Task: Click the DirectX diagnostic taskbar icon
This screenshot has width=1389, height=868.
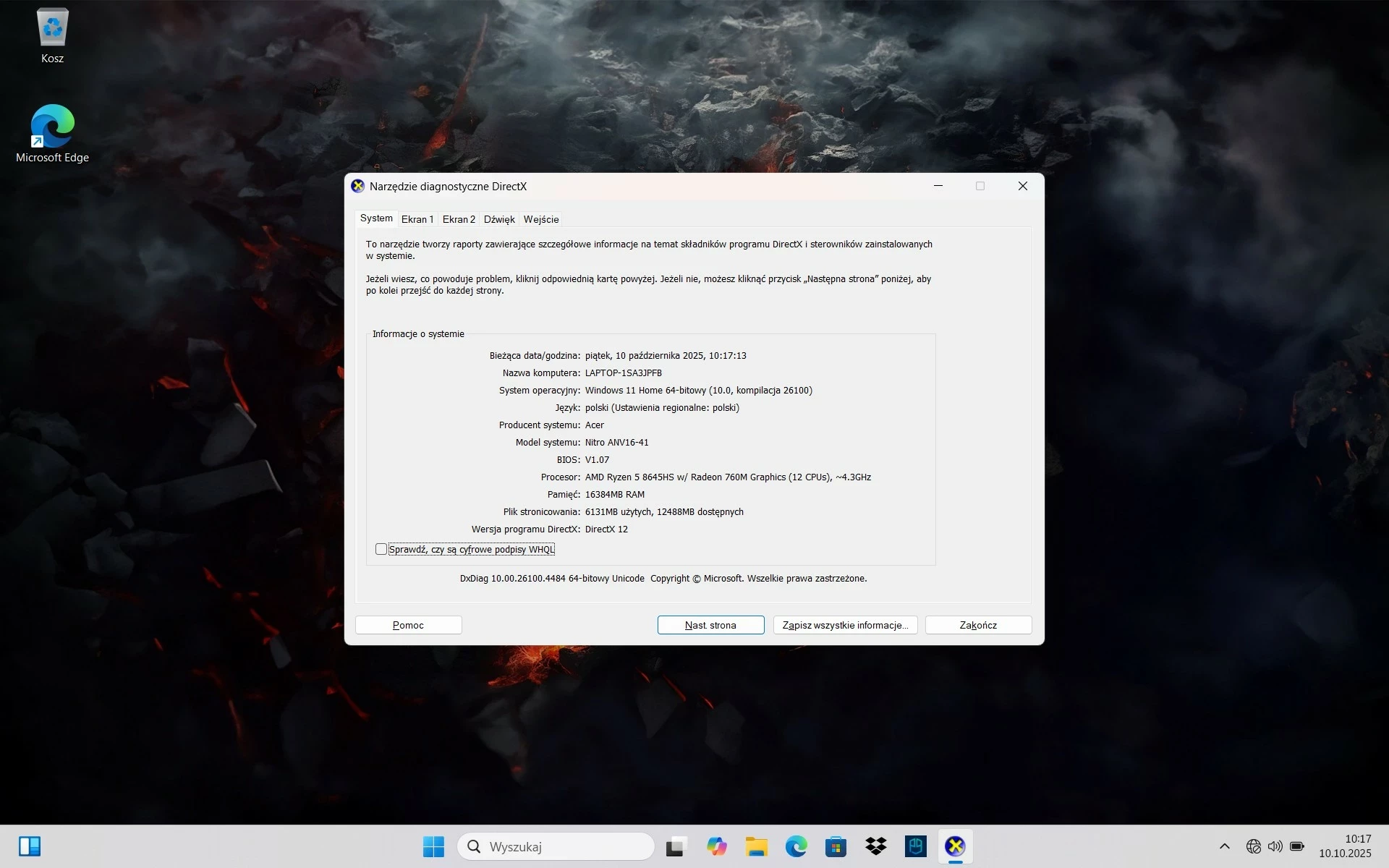Action: point(955,846)
